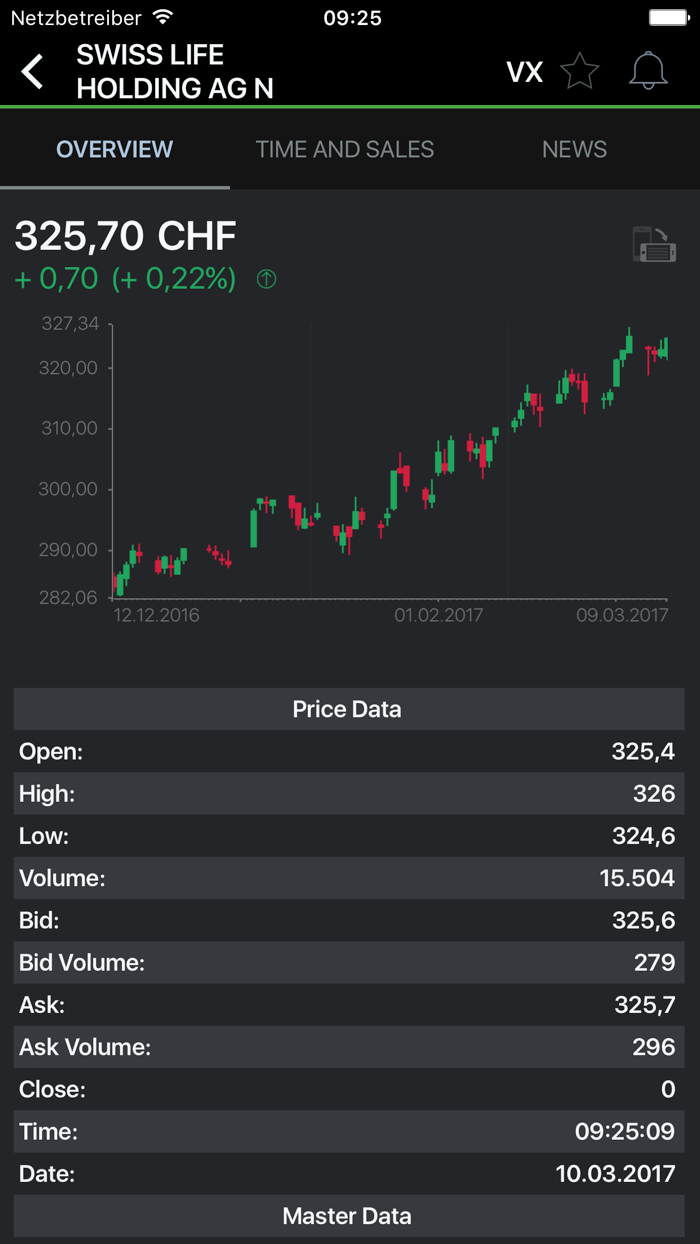Image resolution: width=700 pixels, height=1244 pixels.
Task: Toggle the price alert notification bell
Action: pos(648,71)
